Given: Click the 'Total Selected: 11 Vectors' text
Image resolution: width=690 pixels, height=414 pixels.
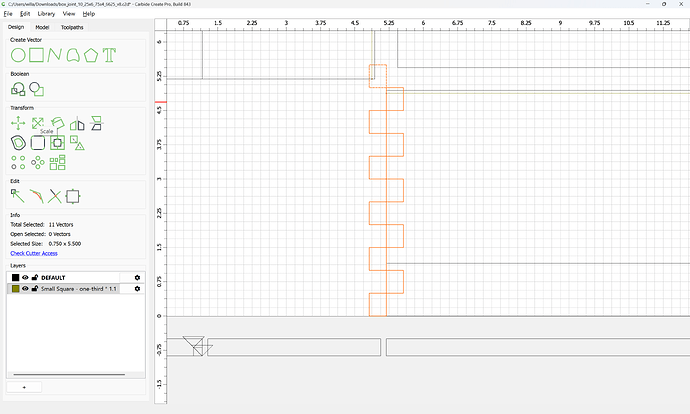Looking at the screenshot, I should click(42, 224).
